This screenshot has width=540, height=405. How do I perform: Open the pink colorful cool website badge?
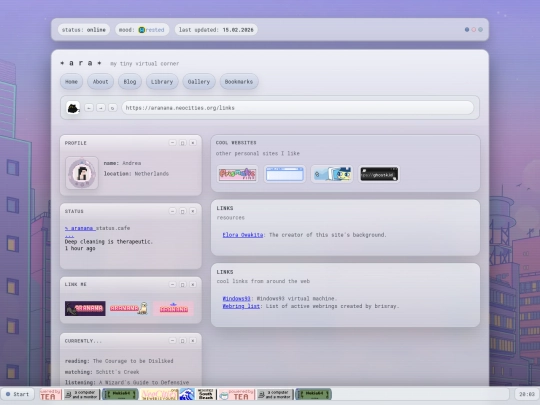[237, 174]
